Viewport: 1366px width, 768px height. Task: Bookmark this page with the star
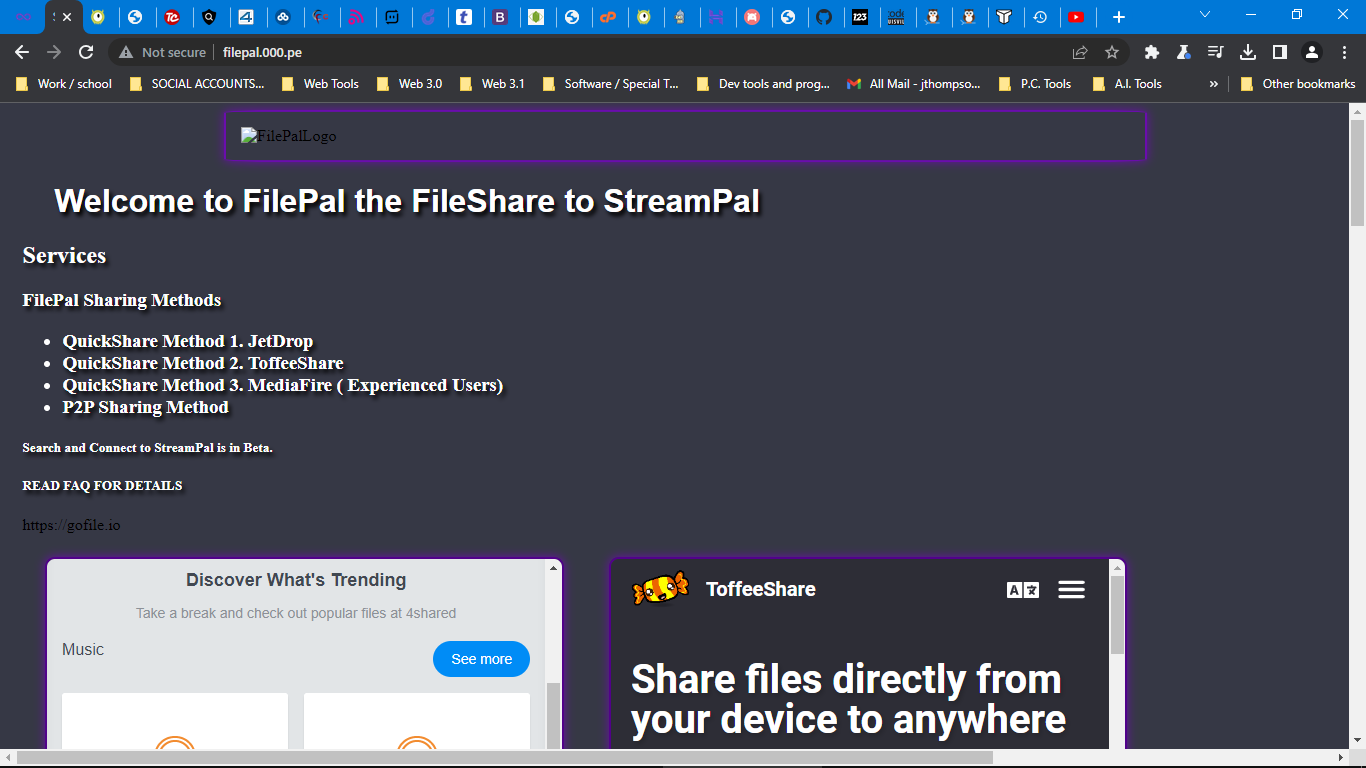pos(1111,52)
